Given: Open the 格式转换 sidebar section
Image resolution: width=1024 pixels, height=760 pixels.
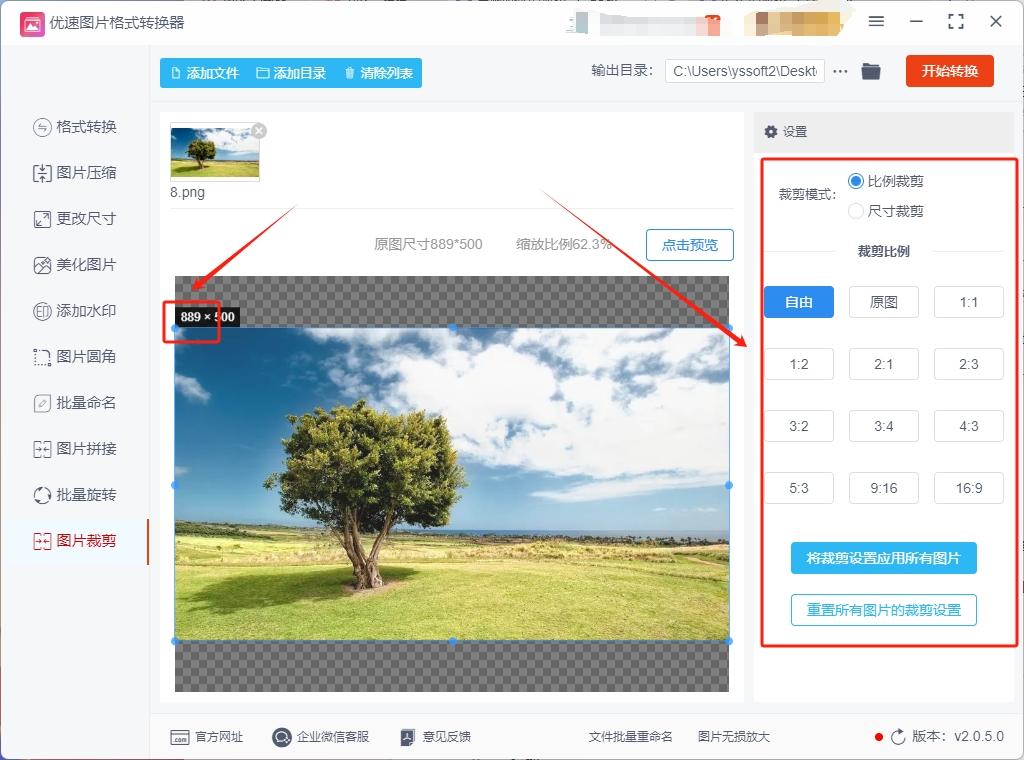Looking at the screenshot, I should (x=75, y=127).
